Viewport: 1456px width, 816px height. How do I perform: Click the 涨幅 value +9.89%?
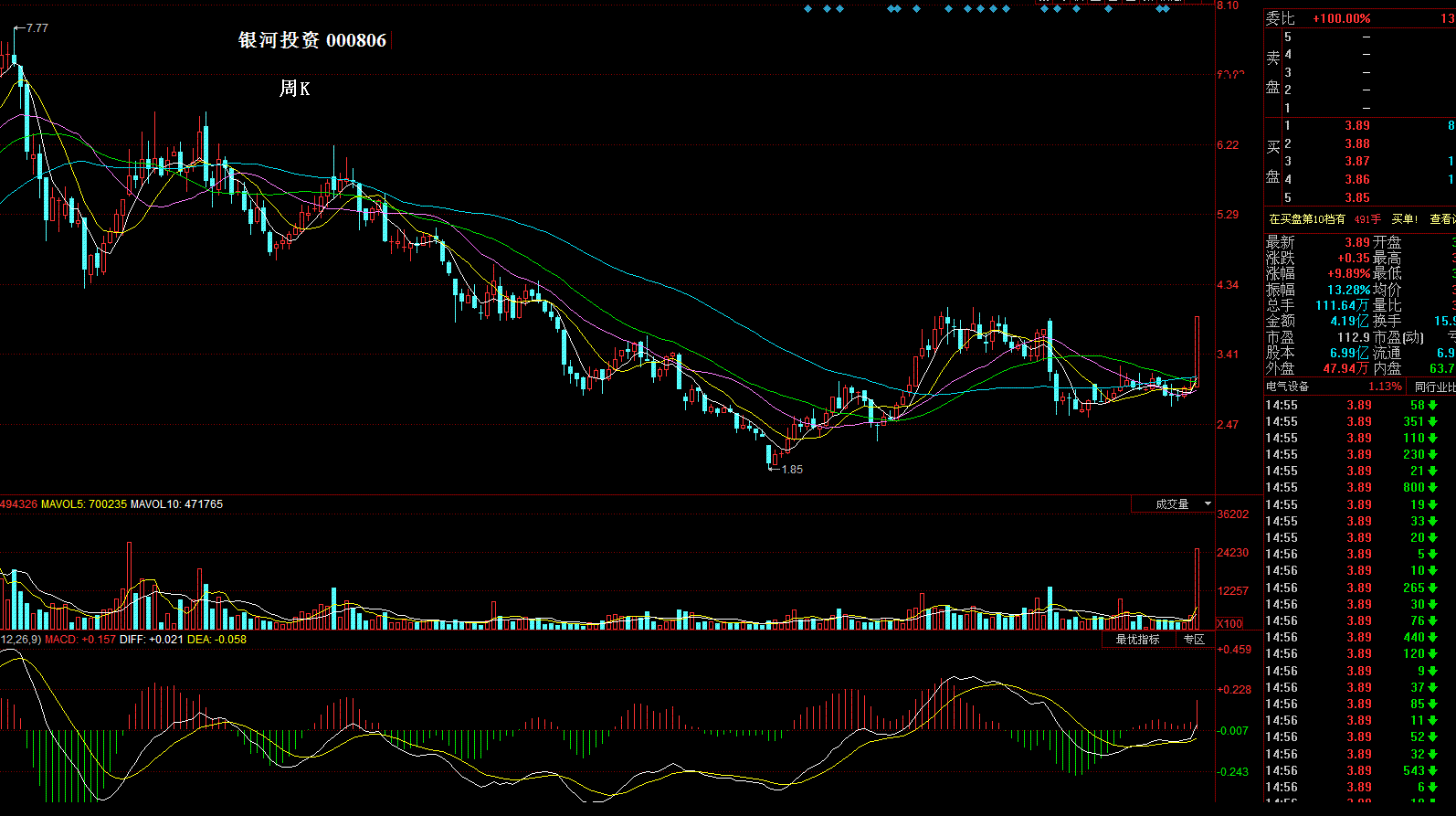click(x=1349, y=274)
